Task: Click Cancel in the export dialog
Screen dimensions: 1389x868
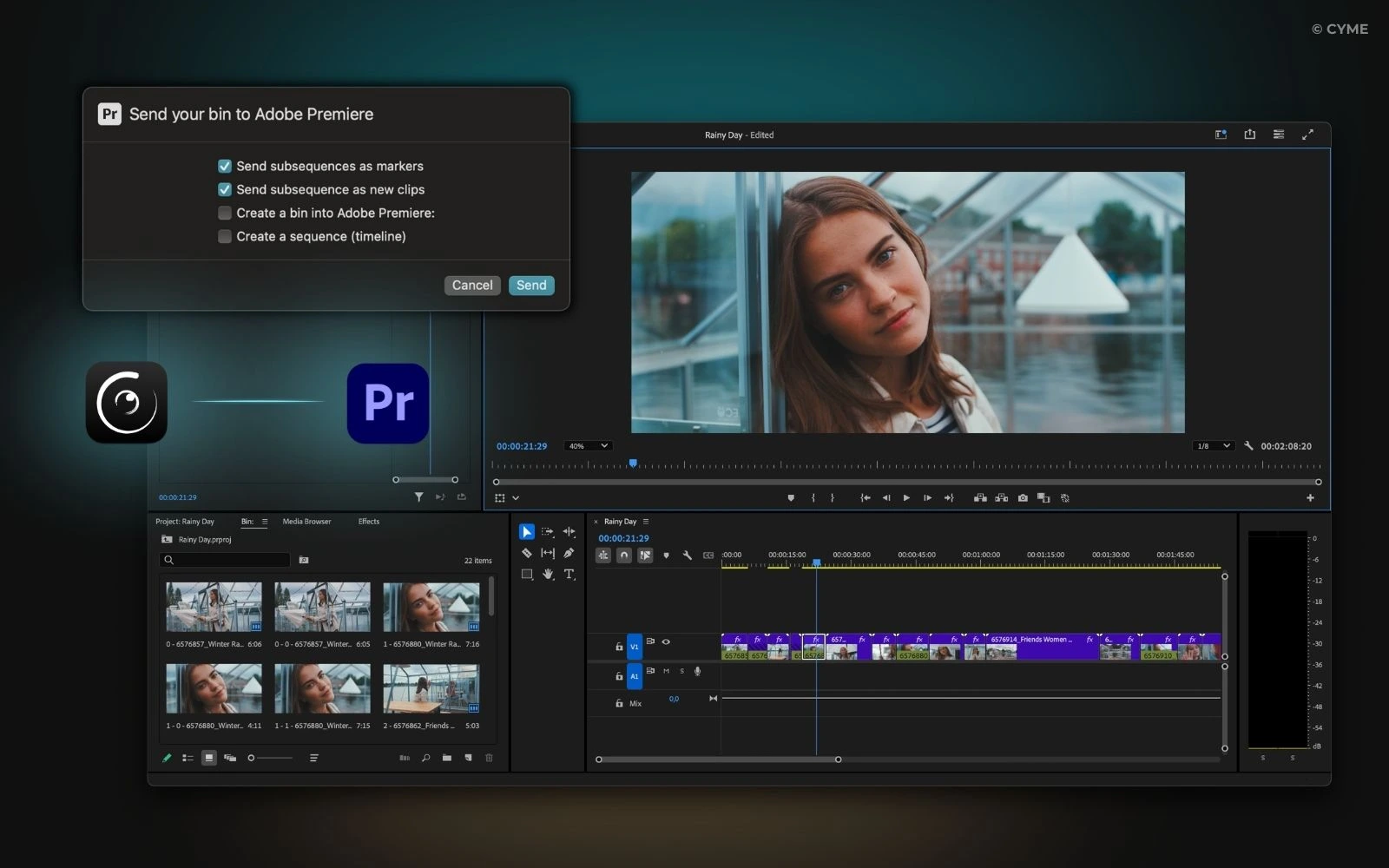Action: (471, 285)
